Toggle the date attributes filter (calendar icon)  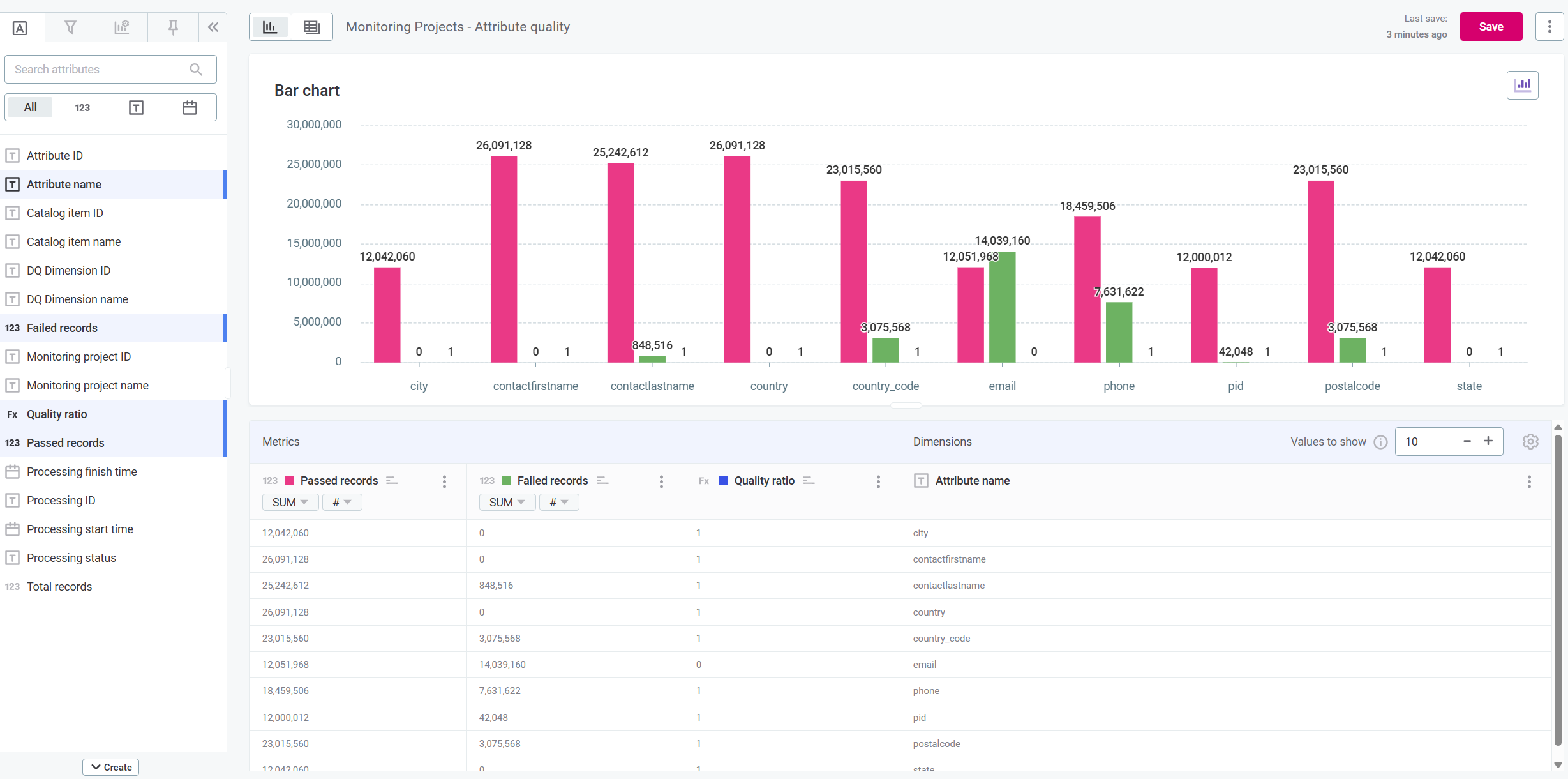pos(189,107)
